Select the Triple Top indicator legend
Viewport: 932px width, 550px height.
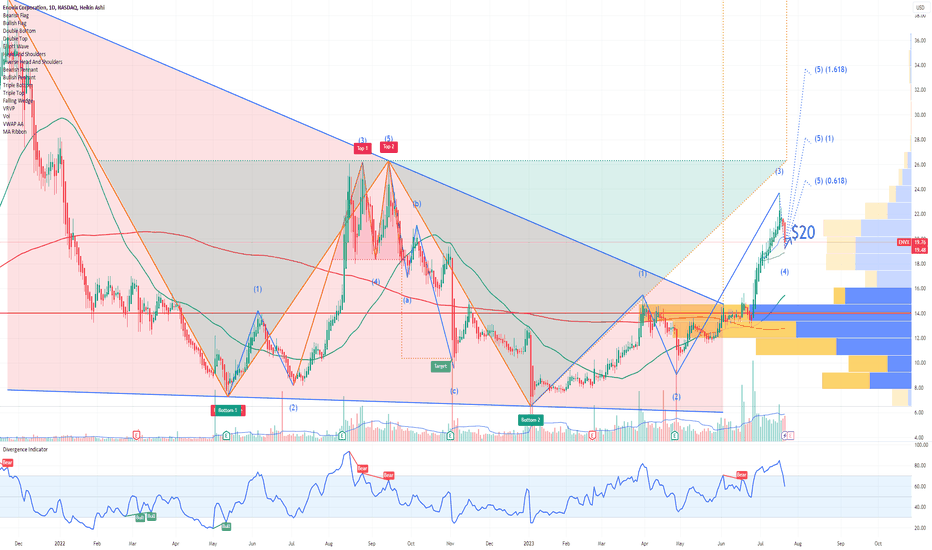14,92
